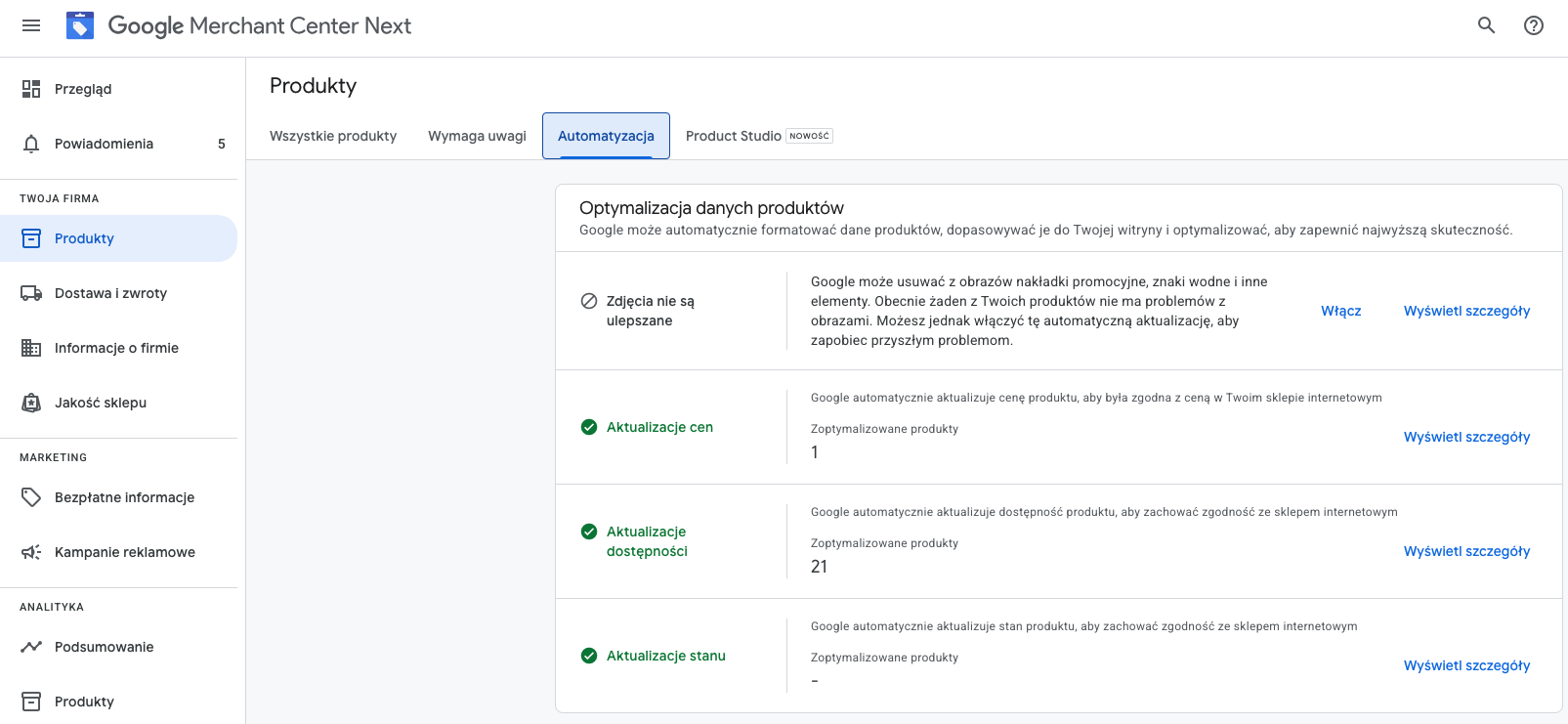
Task: Open Informacje o firmie page
Action: 118,348
